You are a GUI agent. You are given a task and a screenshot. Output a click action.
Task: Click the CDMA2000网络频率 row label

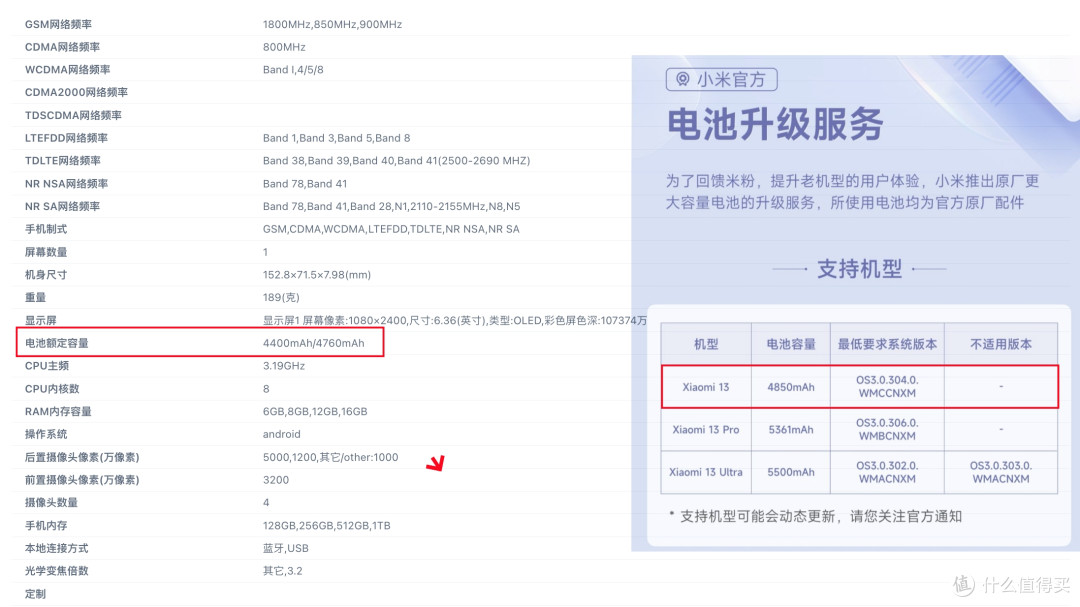(76, 92)
